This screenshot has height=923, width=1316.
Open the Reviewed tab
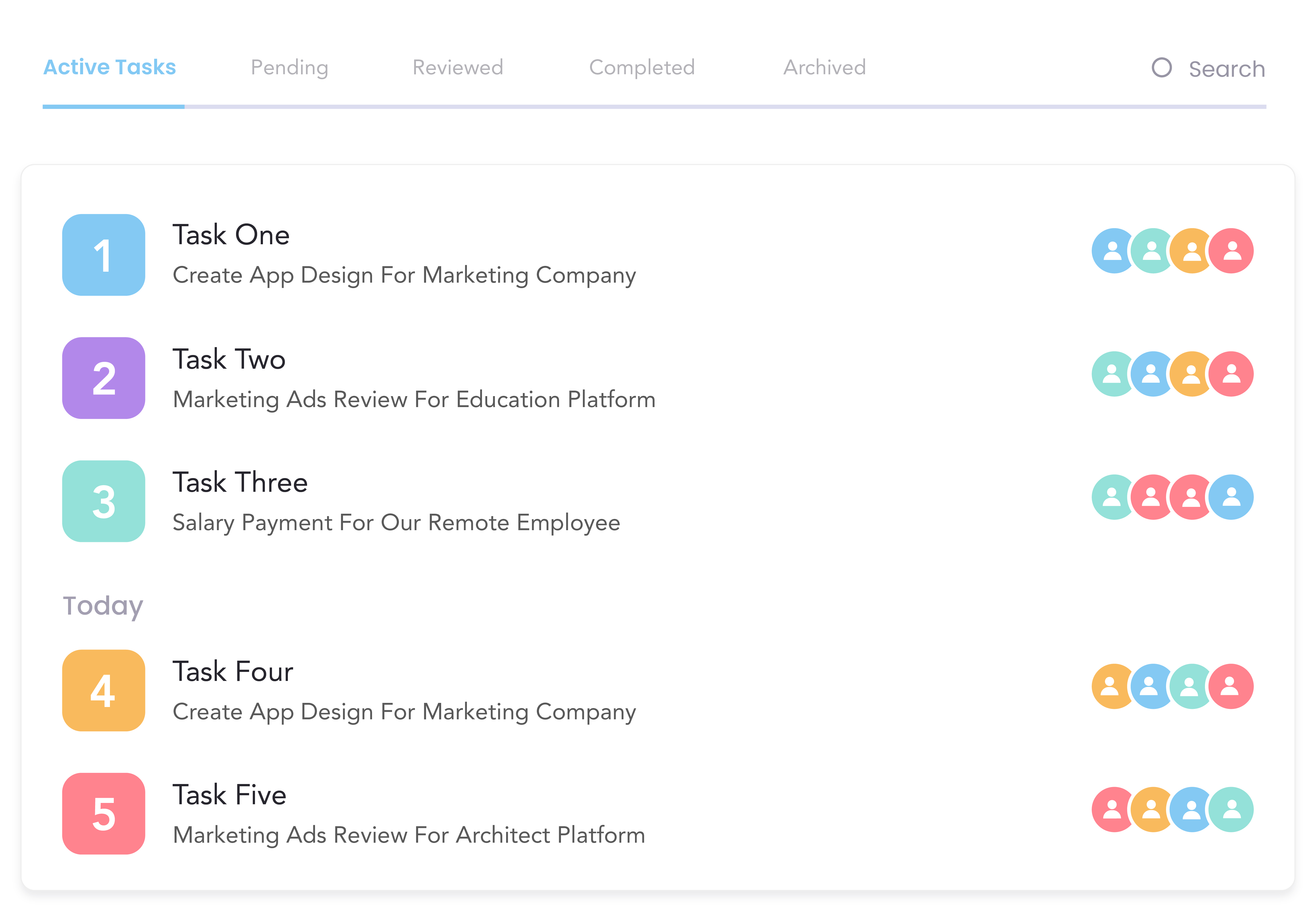457,68
